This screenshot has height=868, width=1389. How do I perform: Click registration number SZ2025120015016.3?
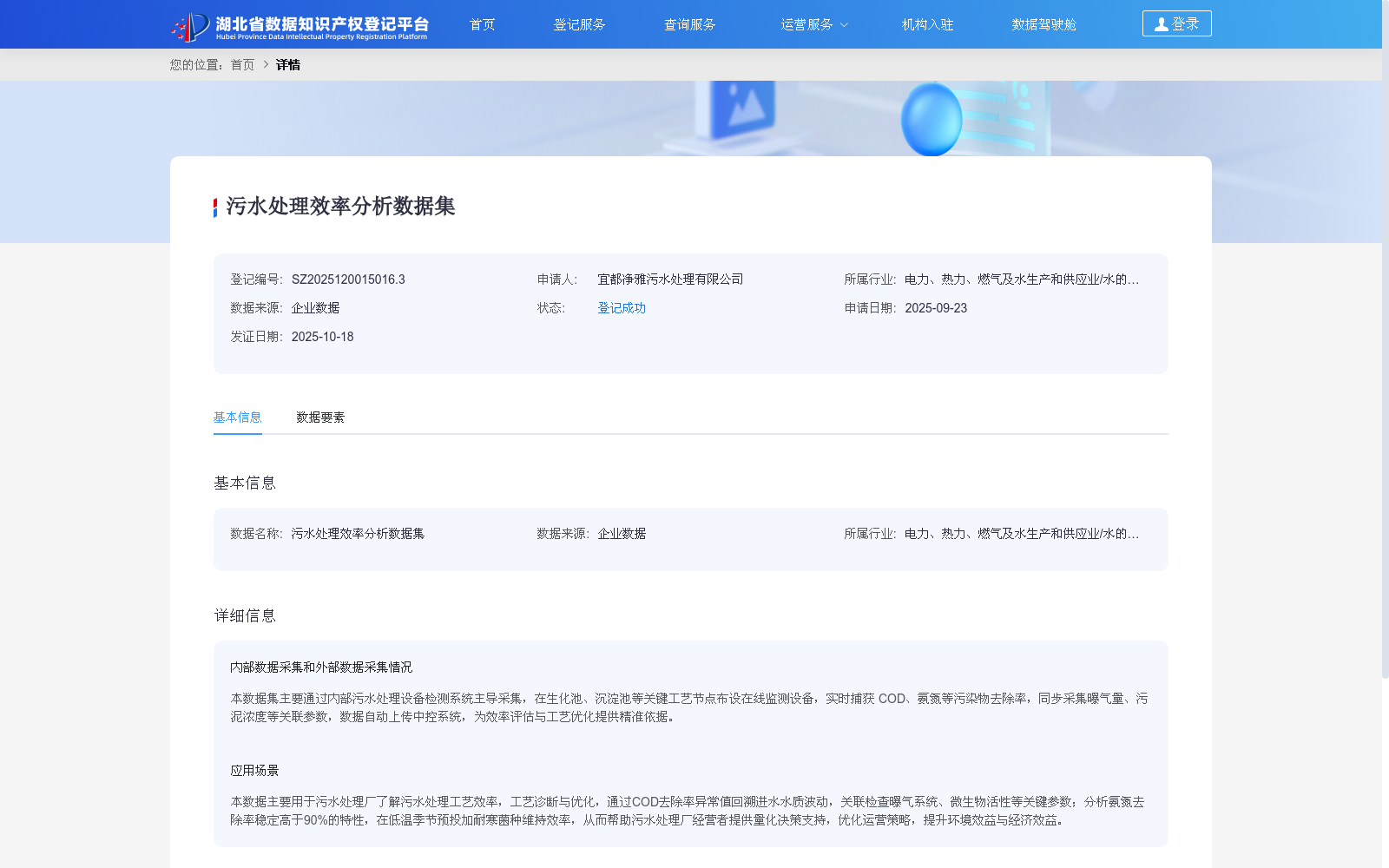pyautogui.click(x=348, y=279)
